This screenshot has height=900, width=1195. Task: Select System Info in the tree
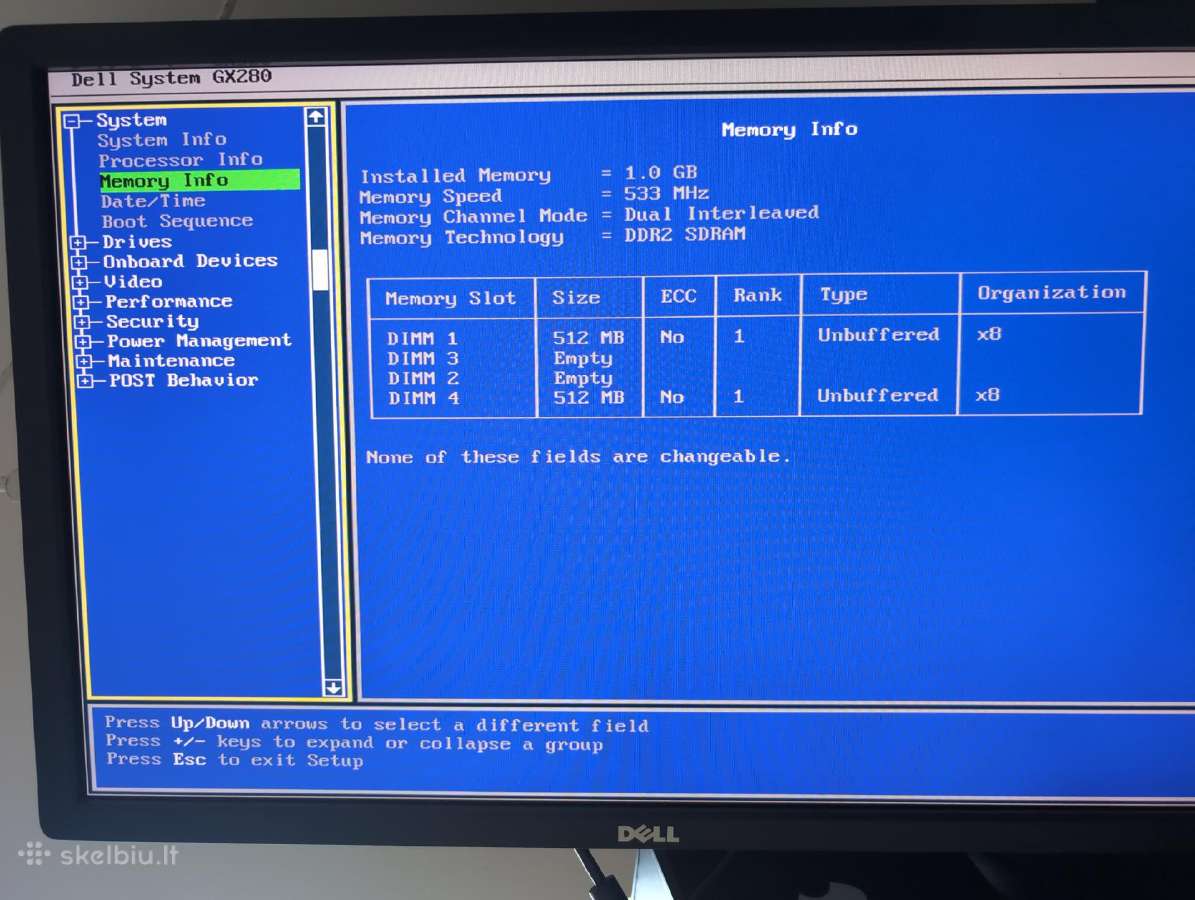point(162,139)
